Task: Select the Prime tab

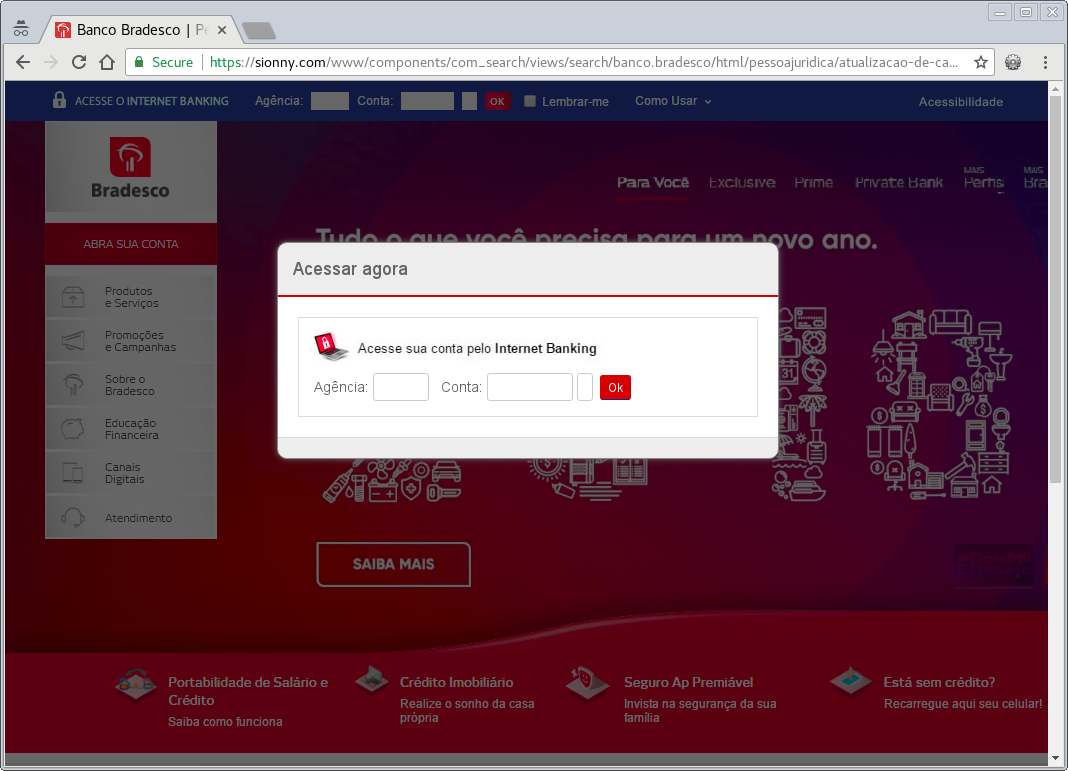Action: (813, 183)
